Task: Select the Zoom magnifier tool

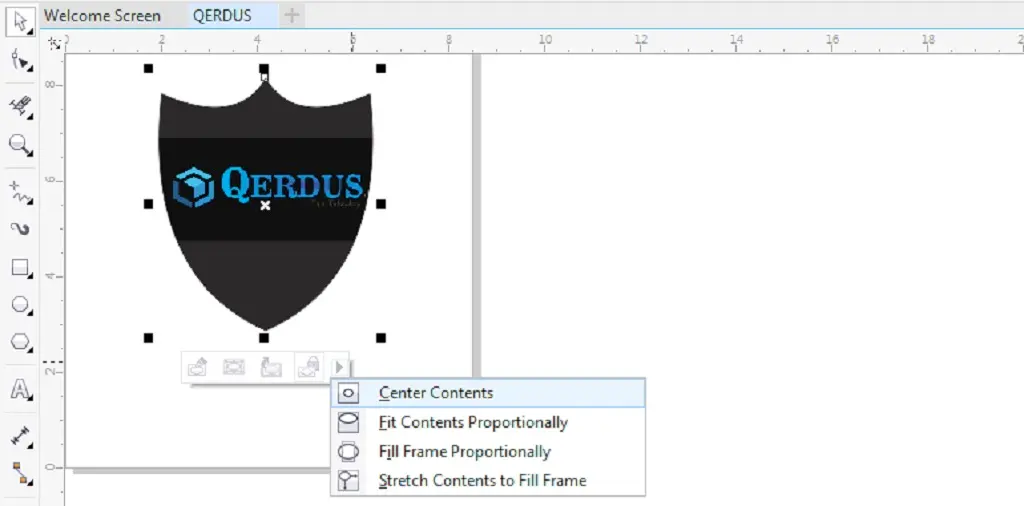Action: (21, 144)
